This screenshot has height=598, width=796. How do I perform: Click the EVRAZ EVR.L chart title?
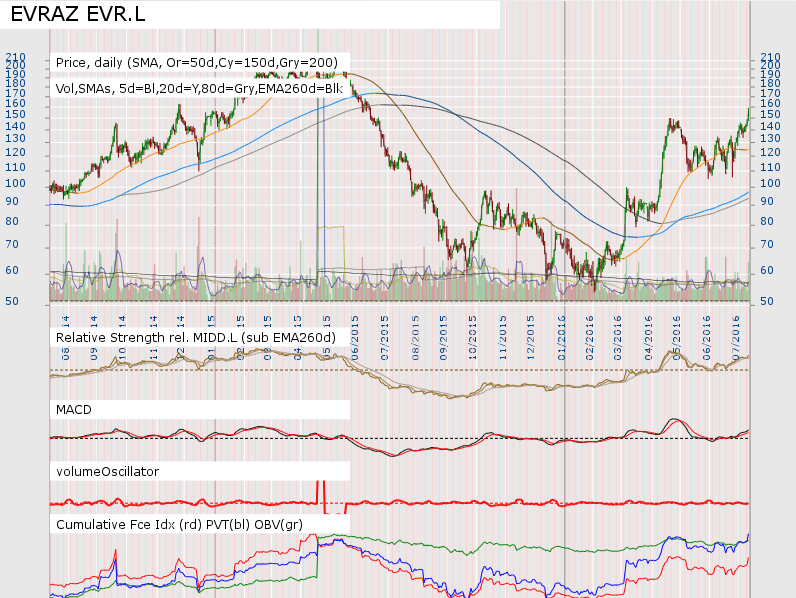pyautogui.click(x=78, y=14)
